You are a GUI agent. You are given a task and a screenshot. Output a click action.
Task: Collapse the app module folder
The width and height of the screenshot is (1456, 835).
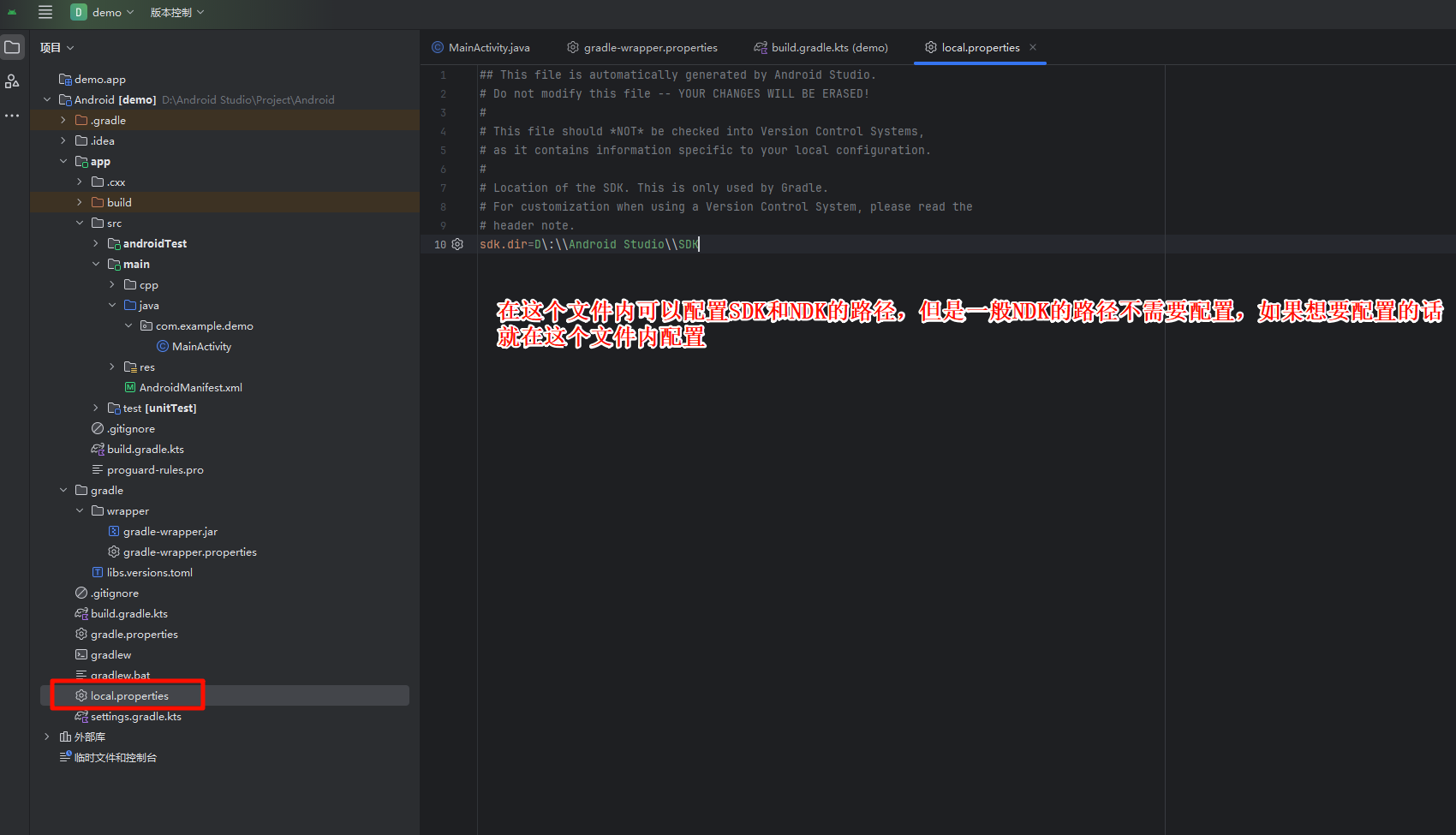63,162
